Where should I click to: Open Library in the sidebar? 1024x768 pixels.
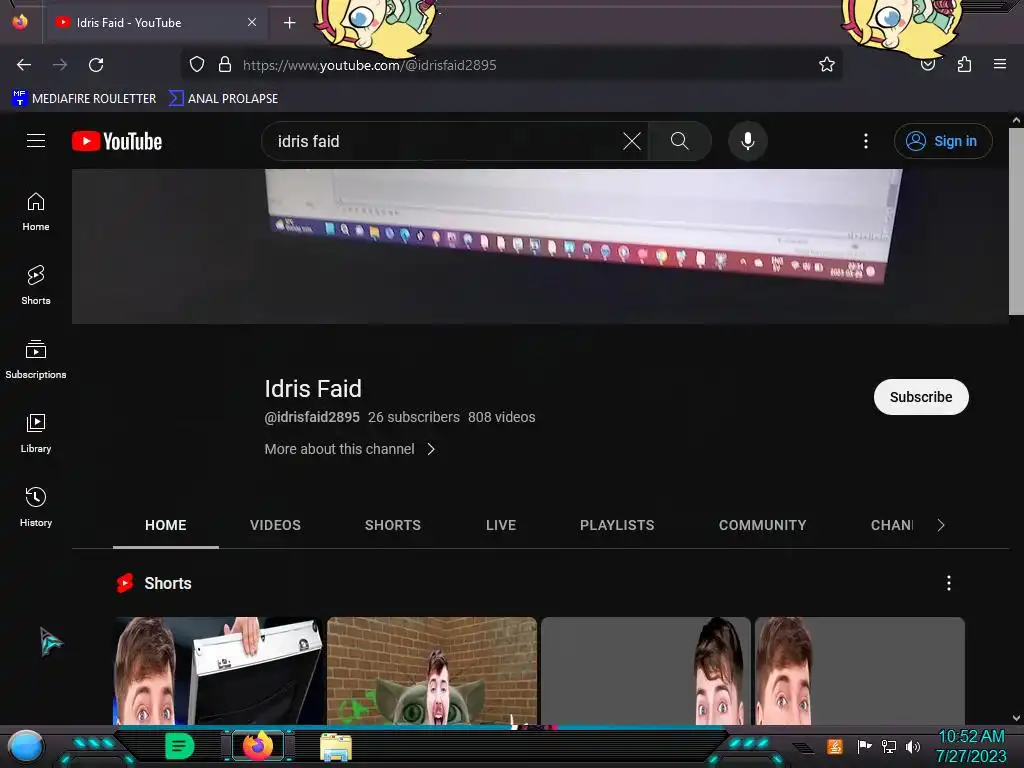(36, 433)
